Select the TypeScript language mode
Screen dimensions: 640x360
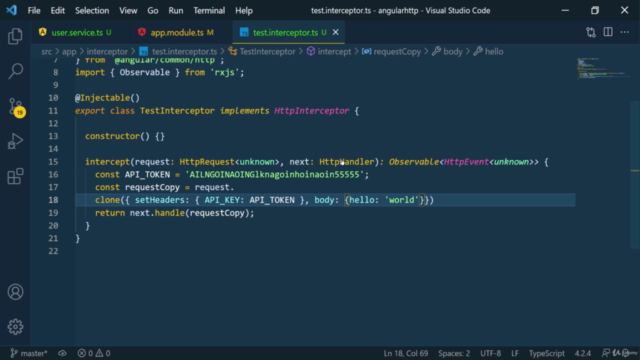tap(547, 353)
